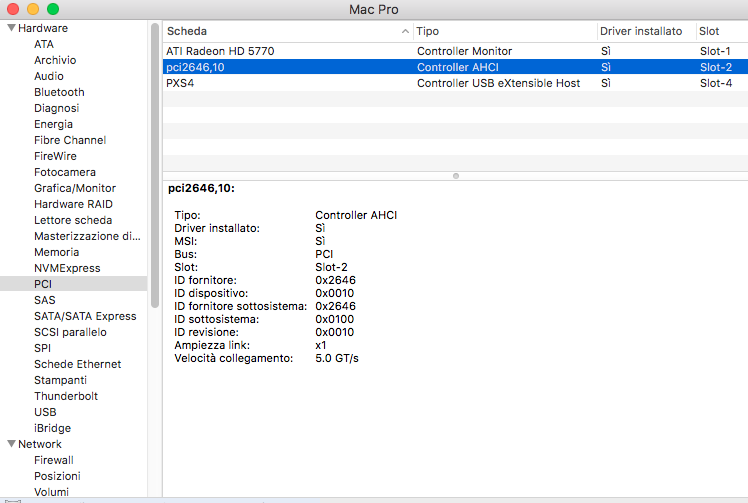Open Firewall under Network
748x503 pixels.
tap(54, 460)
